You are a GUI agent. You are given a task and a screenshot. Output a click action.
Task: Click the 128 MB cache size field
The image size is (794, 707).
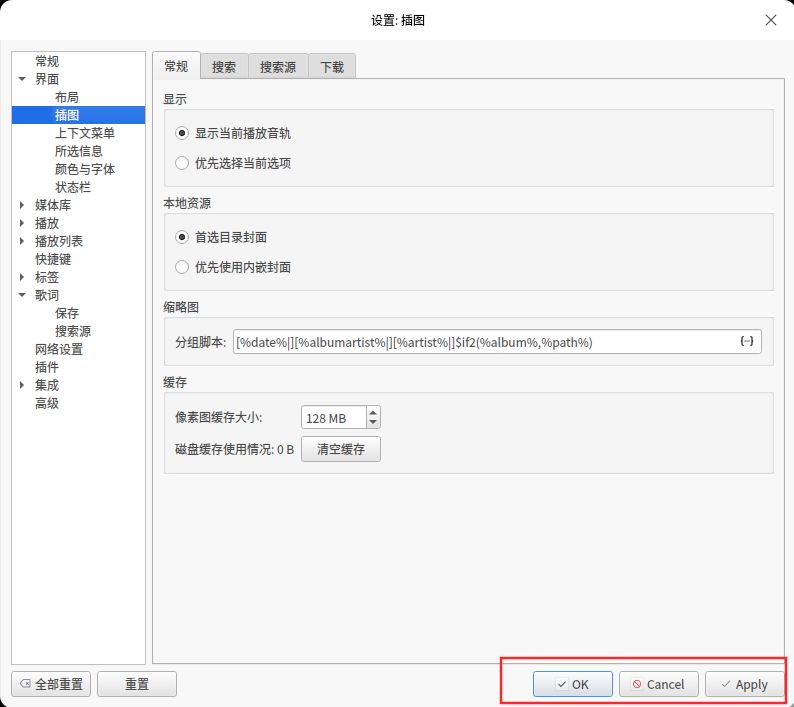point(334,418)
